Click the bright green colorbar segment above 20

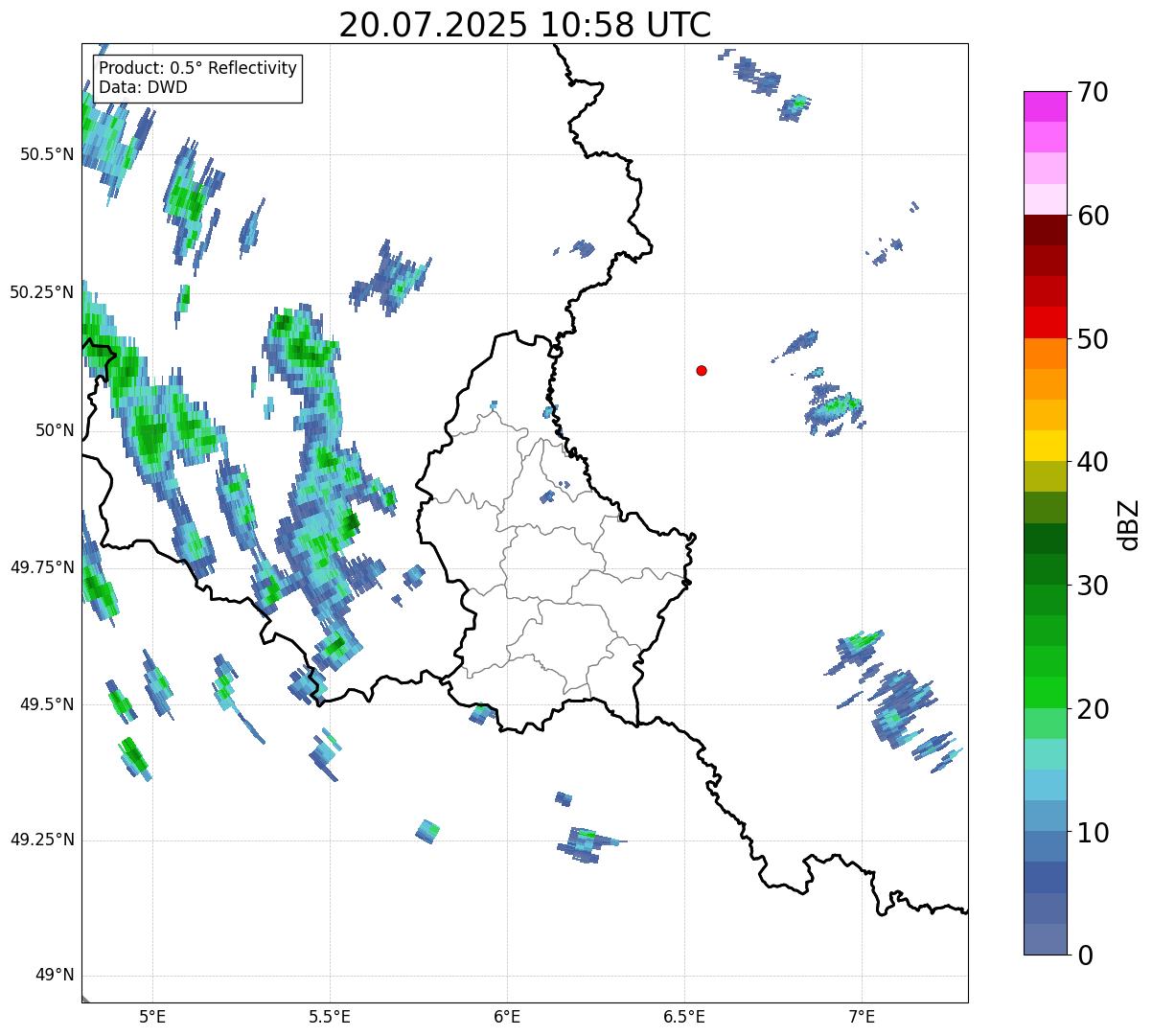pos(1046,693)
